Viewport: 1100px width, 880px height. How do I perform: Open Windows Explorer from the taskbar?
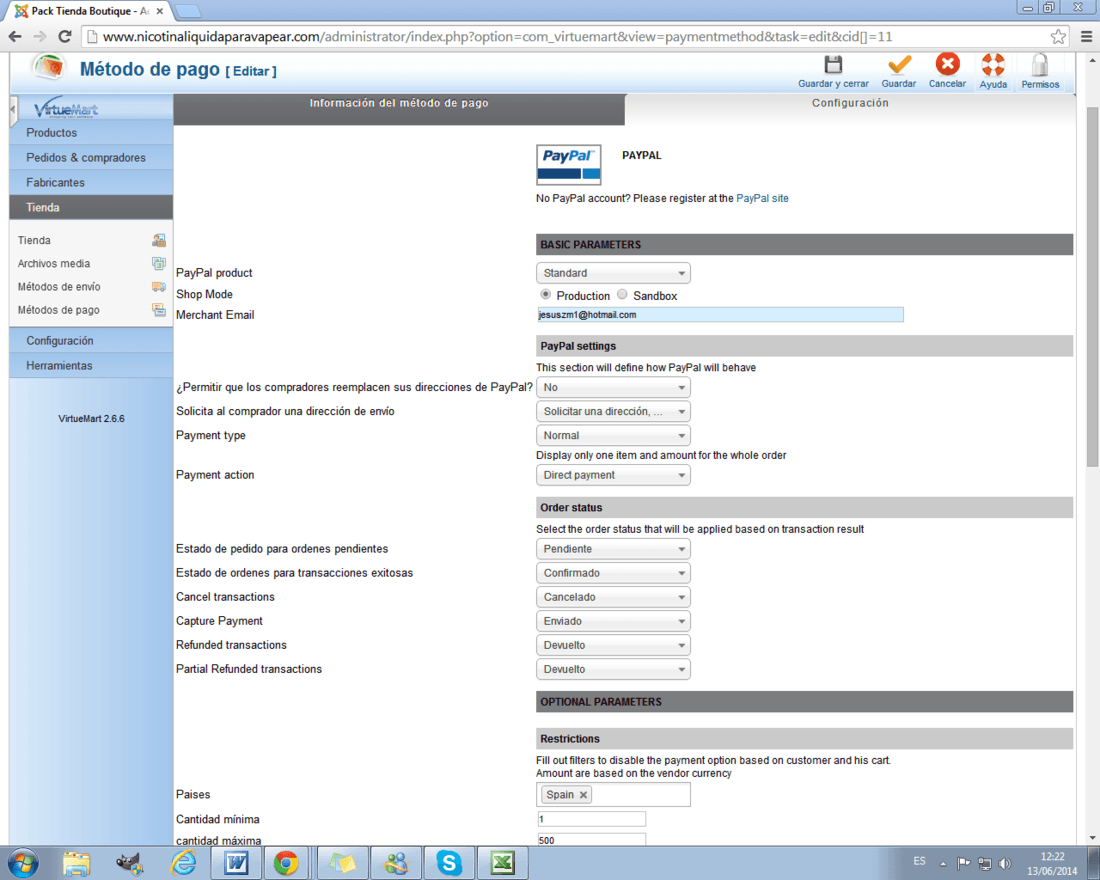[x=76, y=863]
